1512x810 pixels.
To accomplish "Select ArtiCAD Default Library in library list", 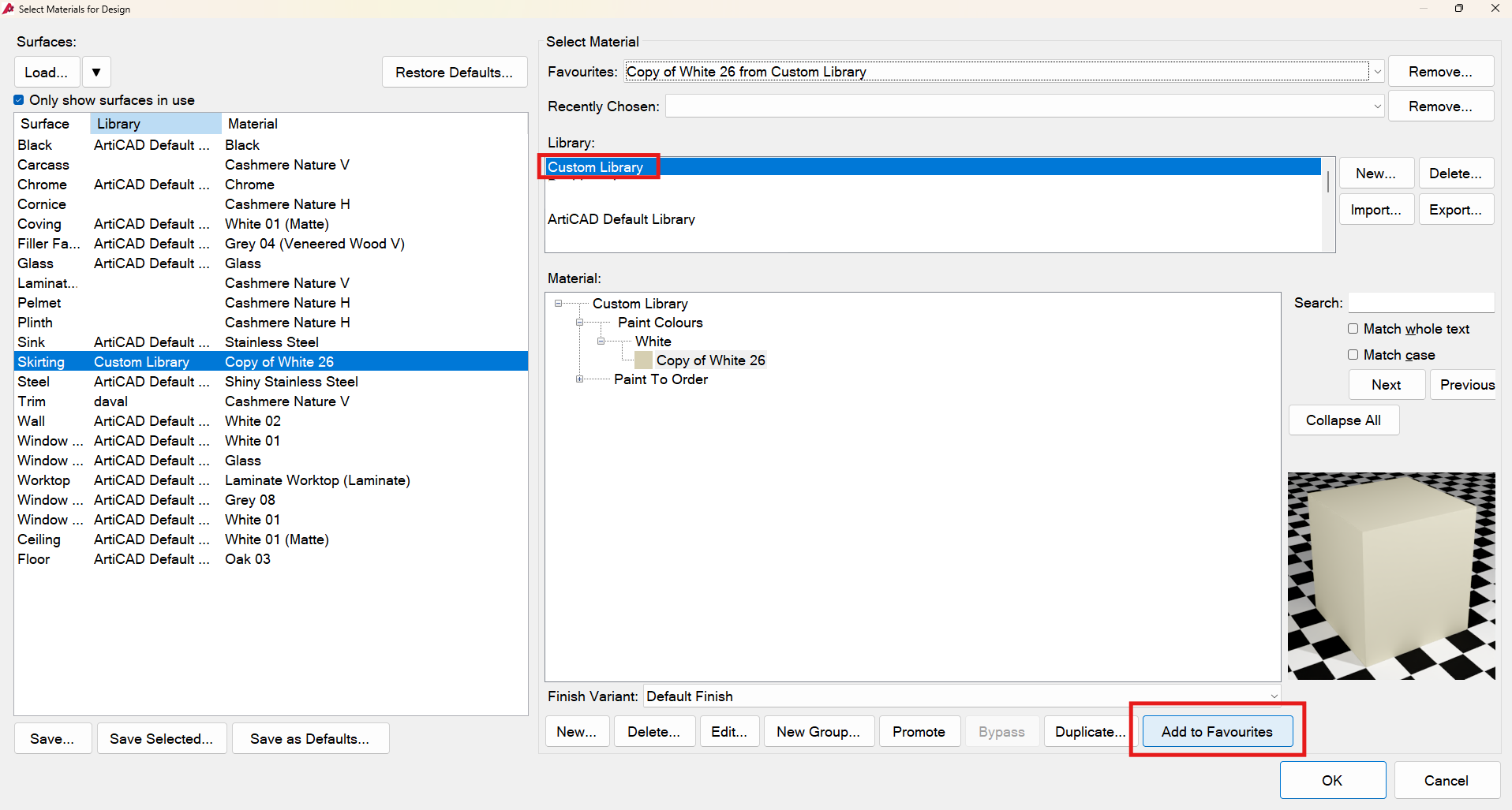I will [x=621, y=219].
